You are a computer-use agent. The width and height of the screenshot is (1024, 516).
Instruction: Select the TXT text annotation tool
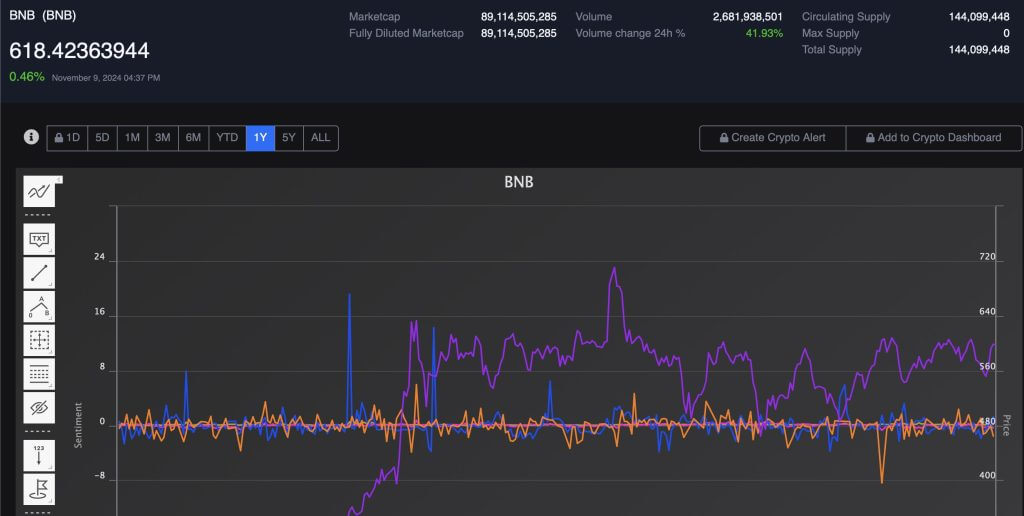(x=39, y=239)
